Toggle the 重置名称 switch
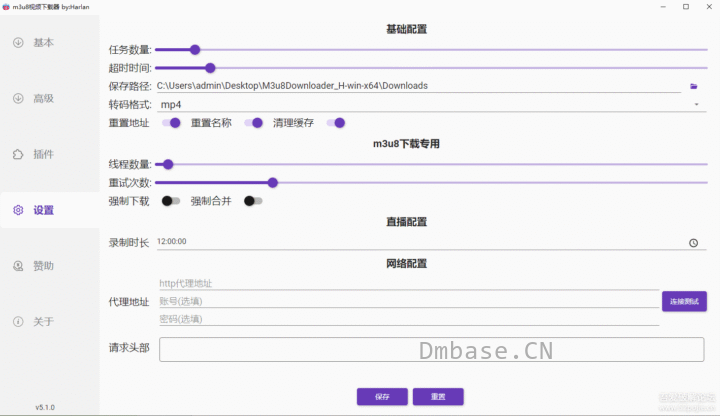Viewport: 720px width, 416px height. (x=253, y=123)
